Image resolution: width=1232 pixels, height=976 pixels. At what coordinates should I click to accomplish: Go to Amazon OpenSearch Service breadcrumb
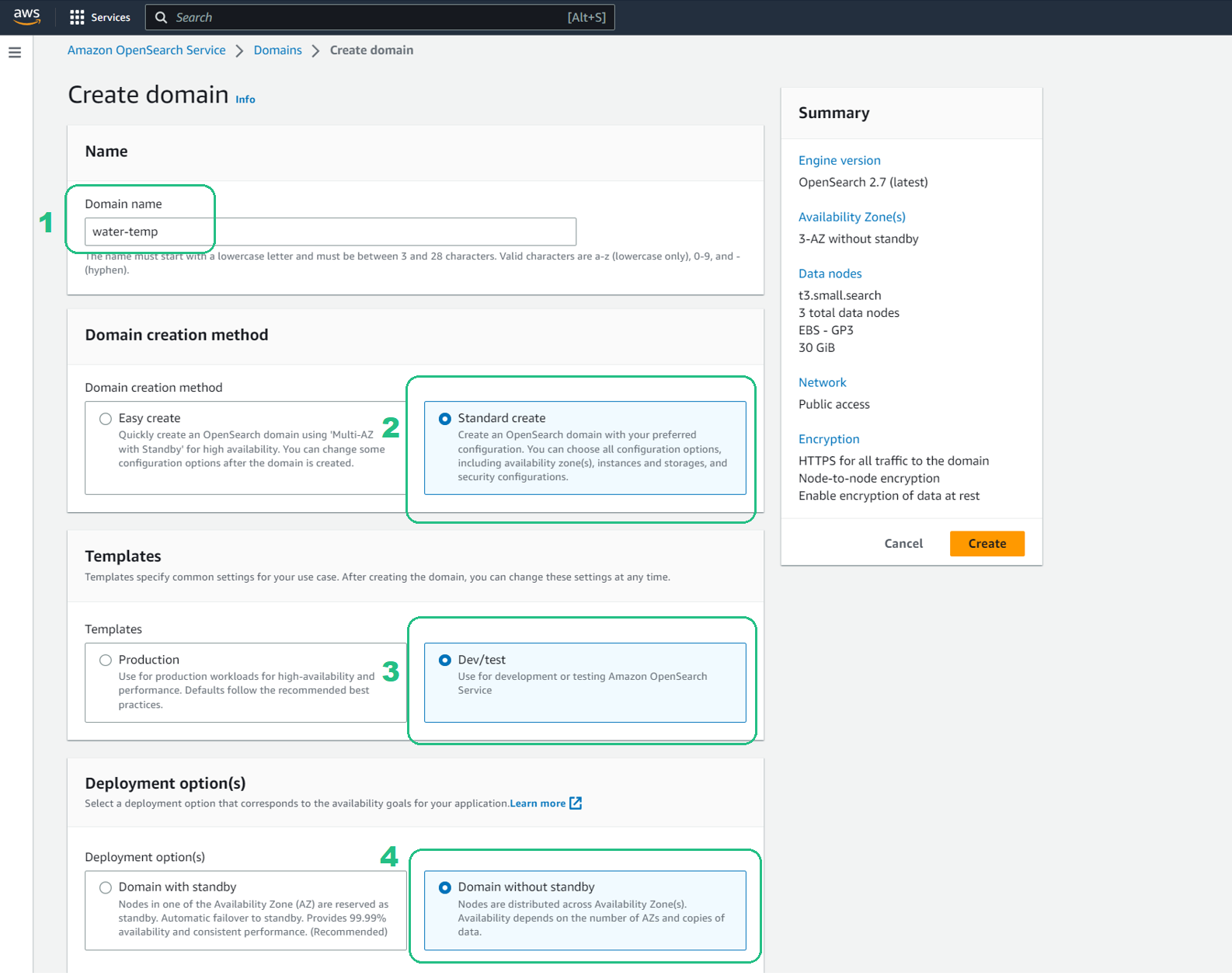146,50
